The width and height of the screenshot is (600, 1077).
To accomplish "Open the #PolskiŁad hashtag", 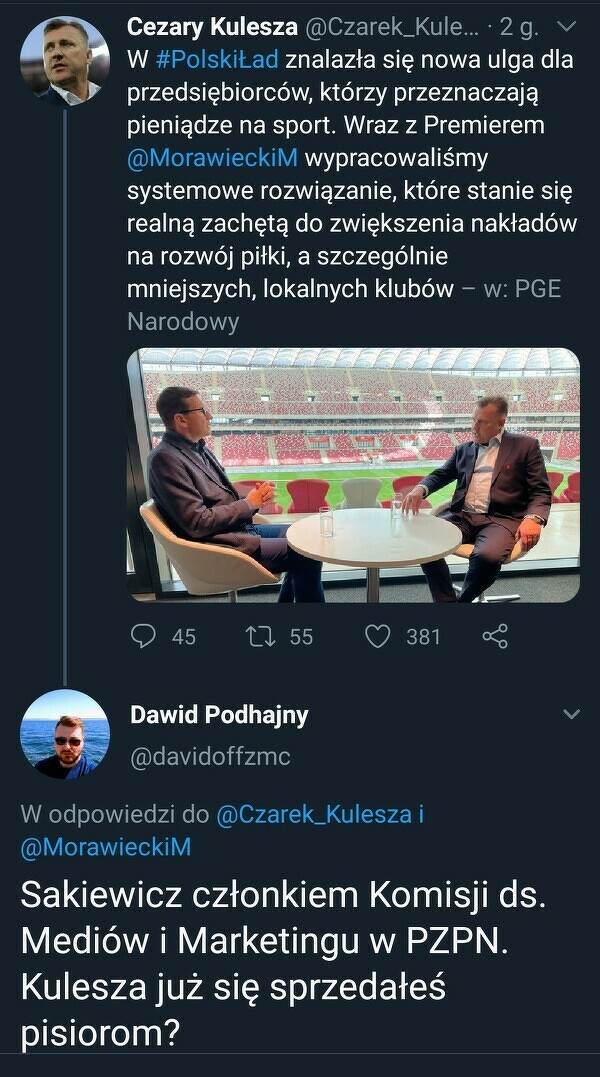I will tap(217, 60).
